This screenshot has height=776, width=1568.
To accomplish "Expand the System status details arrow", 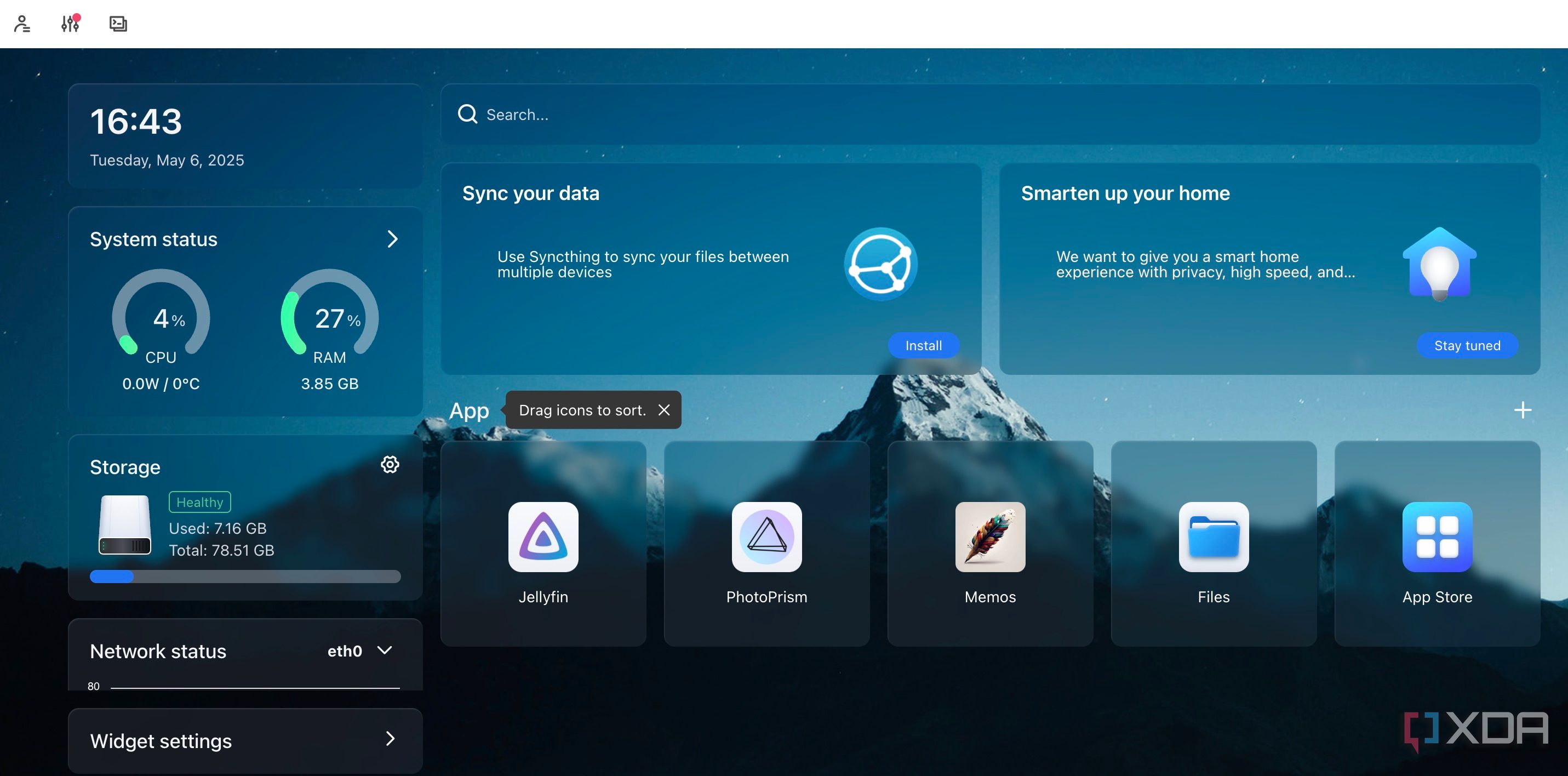I will (x=393, y=239).
